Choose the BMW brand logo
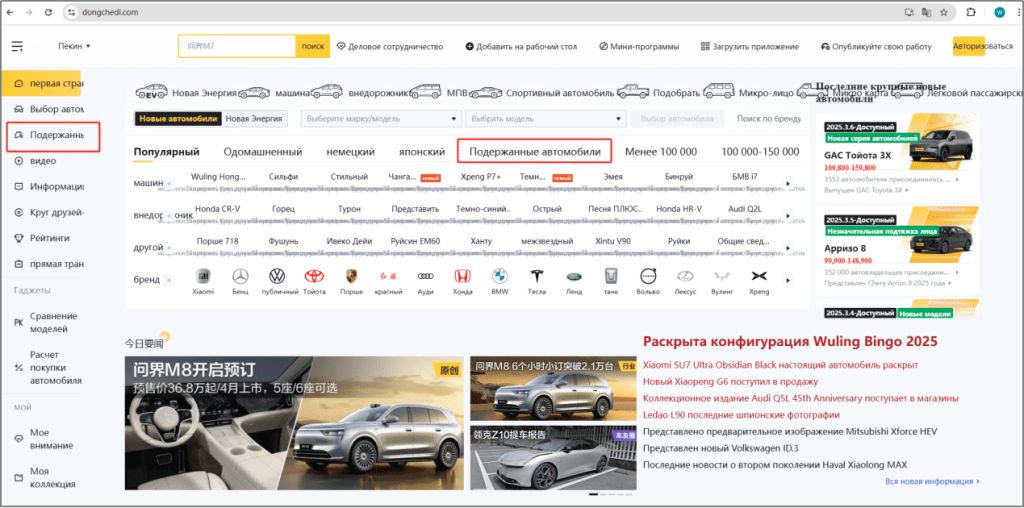The width and height of the screenshot is (1024, 508). point(500,276)
